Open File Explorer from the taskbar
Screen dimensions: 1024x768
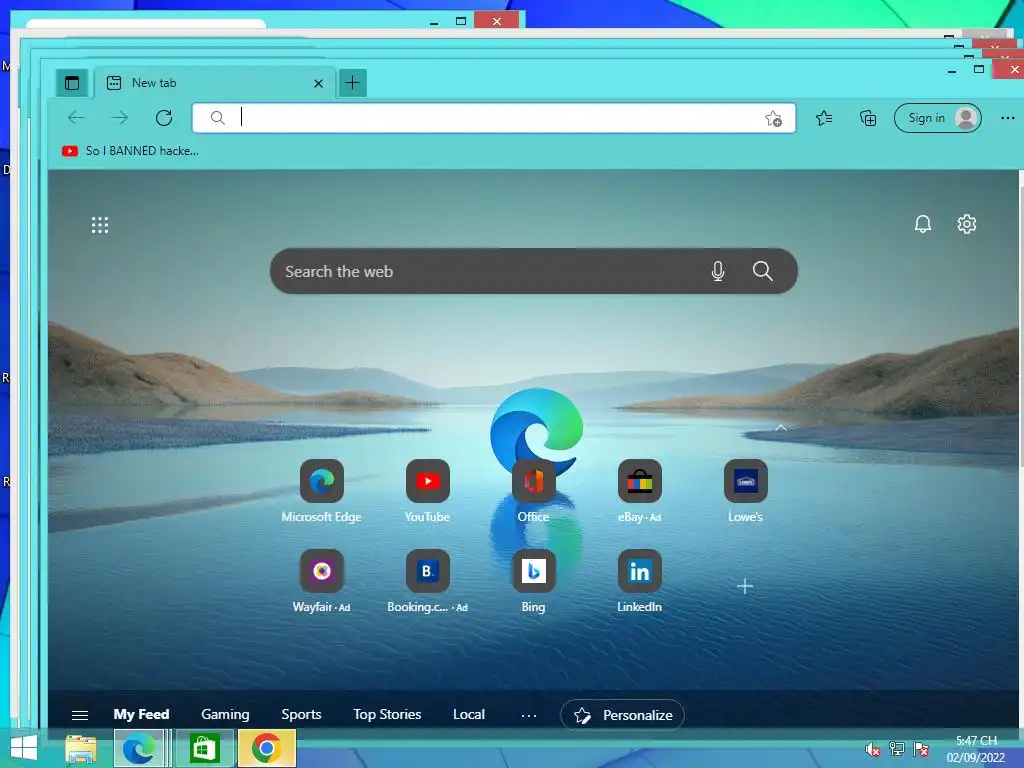coord(81,749)
